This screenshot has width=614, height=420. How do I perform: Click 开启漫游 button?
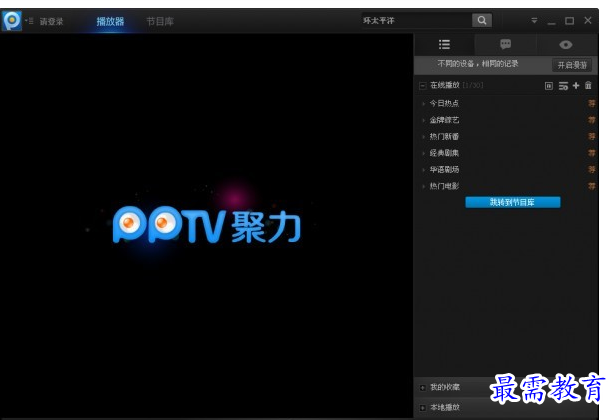572,65
